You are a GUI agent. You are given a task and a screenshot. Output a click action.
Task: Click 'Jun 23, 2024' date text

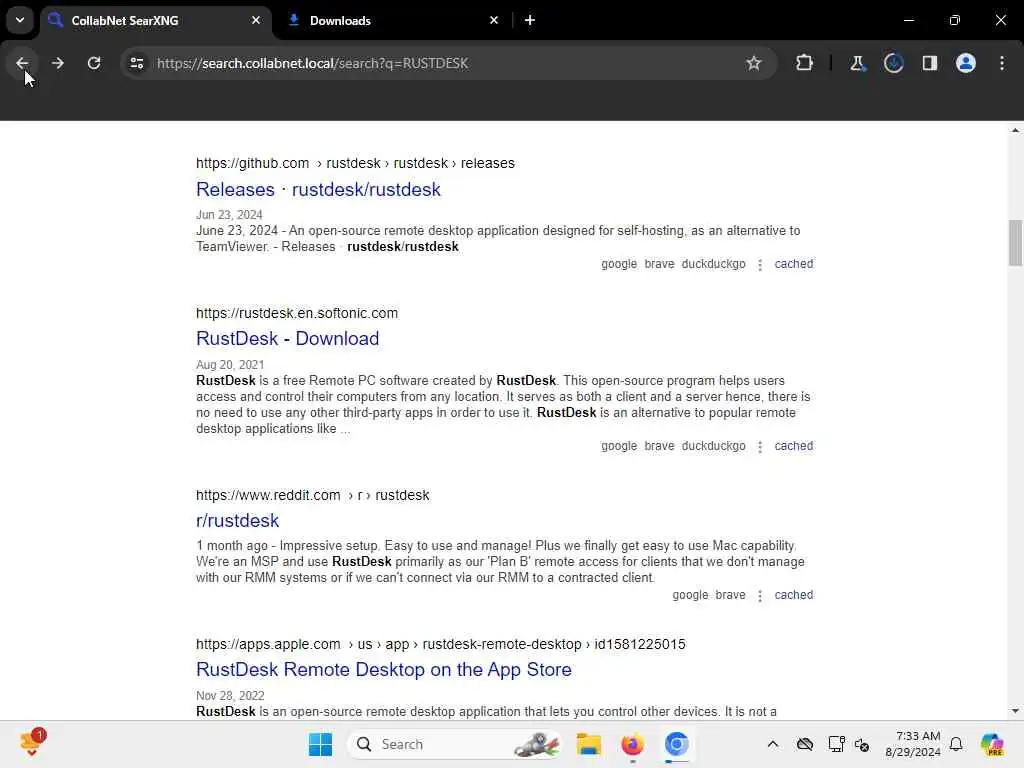[x=229, y=215]
